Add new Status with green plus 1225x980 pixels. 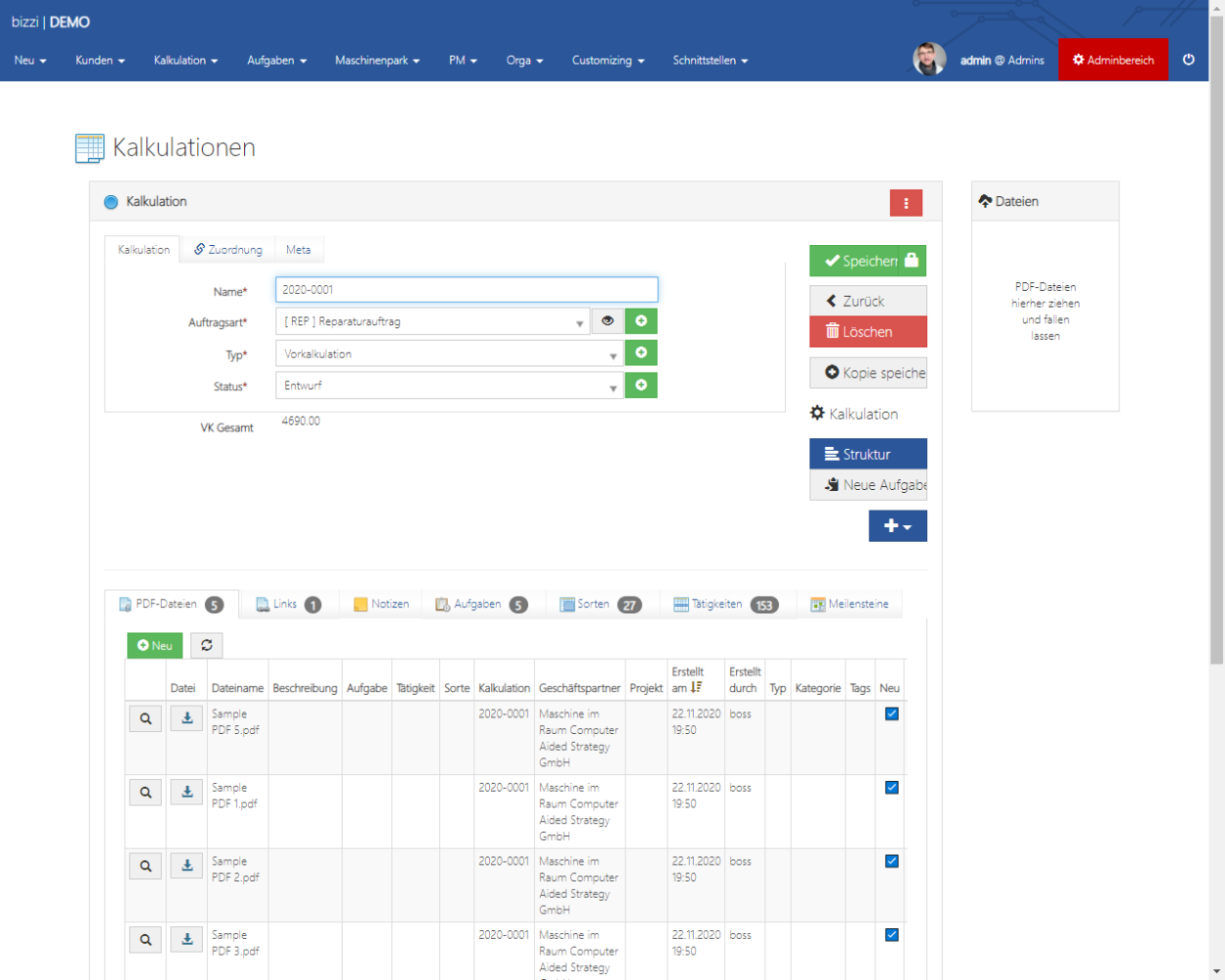point(641,385)
